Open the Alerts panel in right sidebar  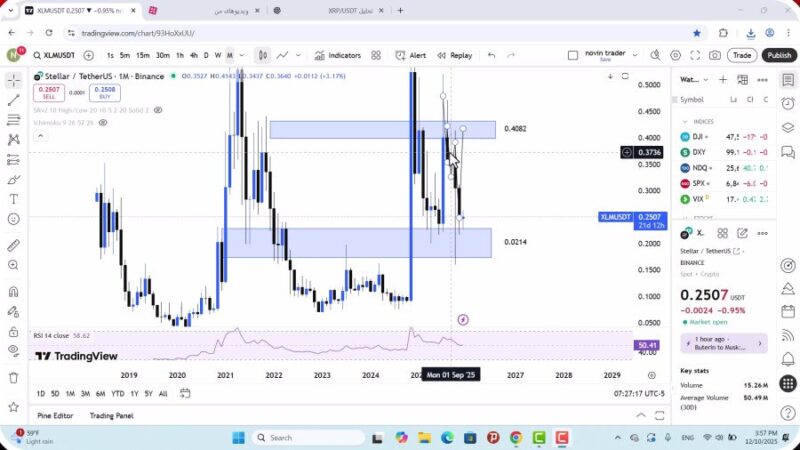(788, 101)
